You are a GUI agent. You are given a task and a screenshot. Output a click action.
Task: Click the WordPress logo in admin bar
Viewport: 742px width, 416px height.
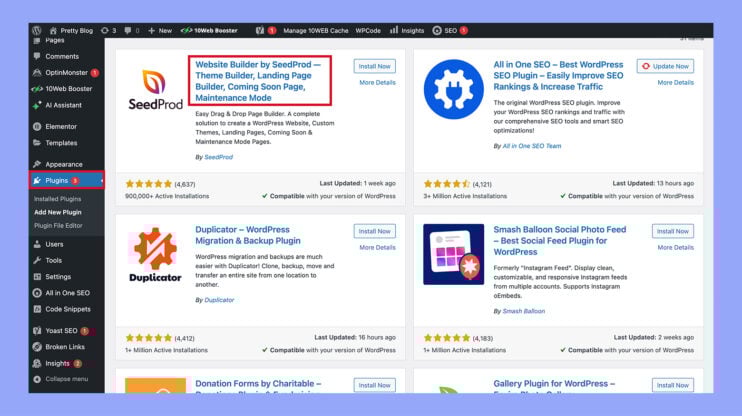[x=37, y=31]
